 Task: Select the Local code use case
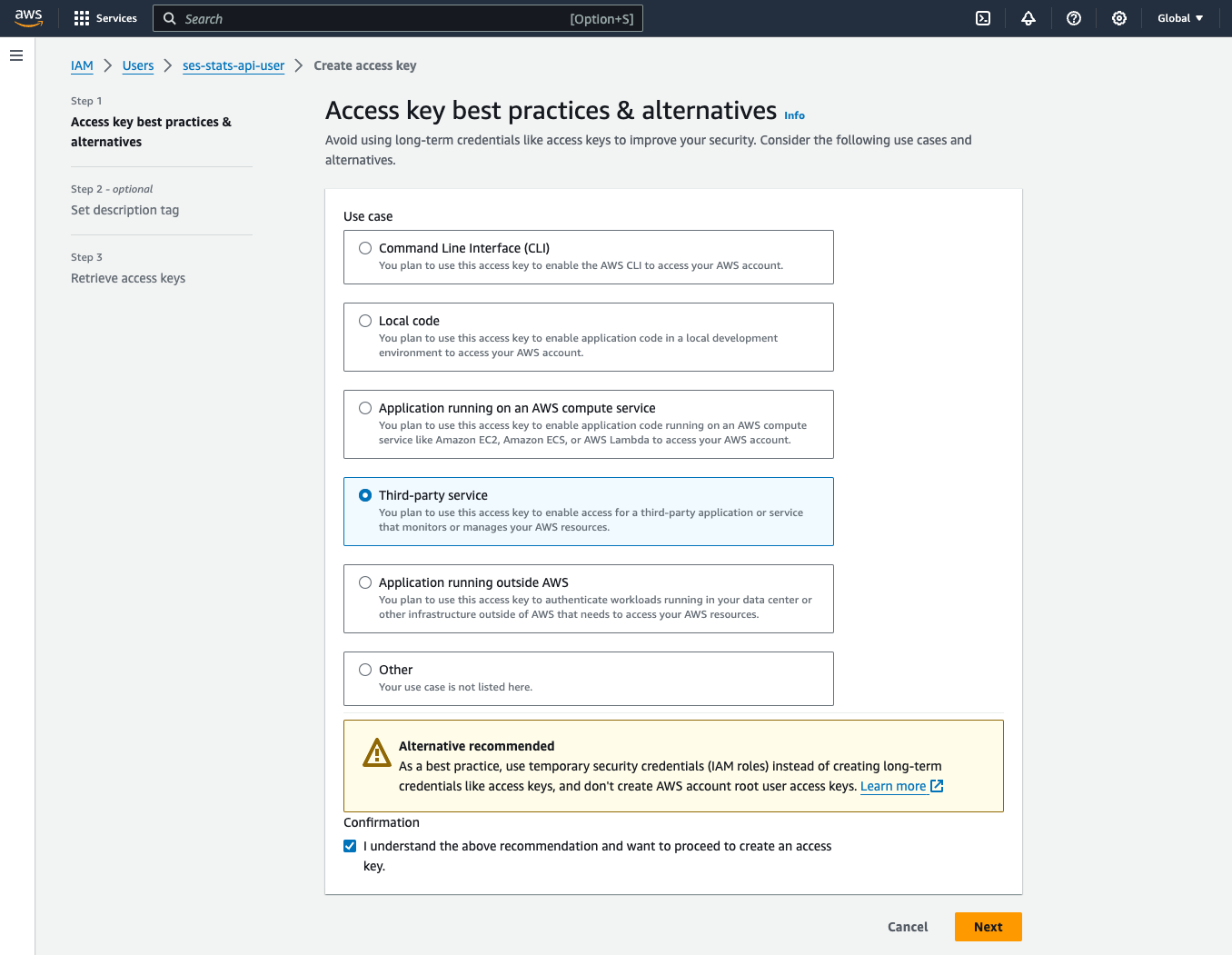[365, 321]
